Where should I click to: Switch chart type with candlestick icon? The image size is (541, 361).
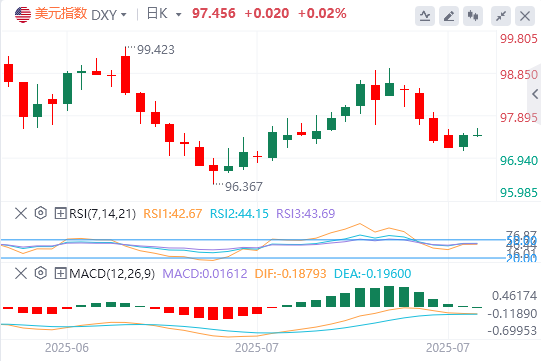coord(473,16)
